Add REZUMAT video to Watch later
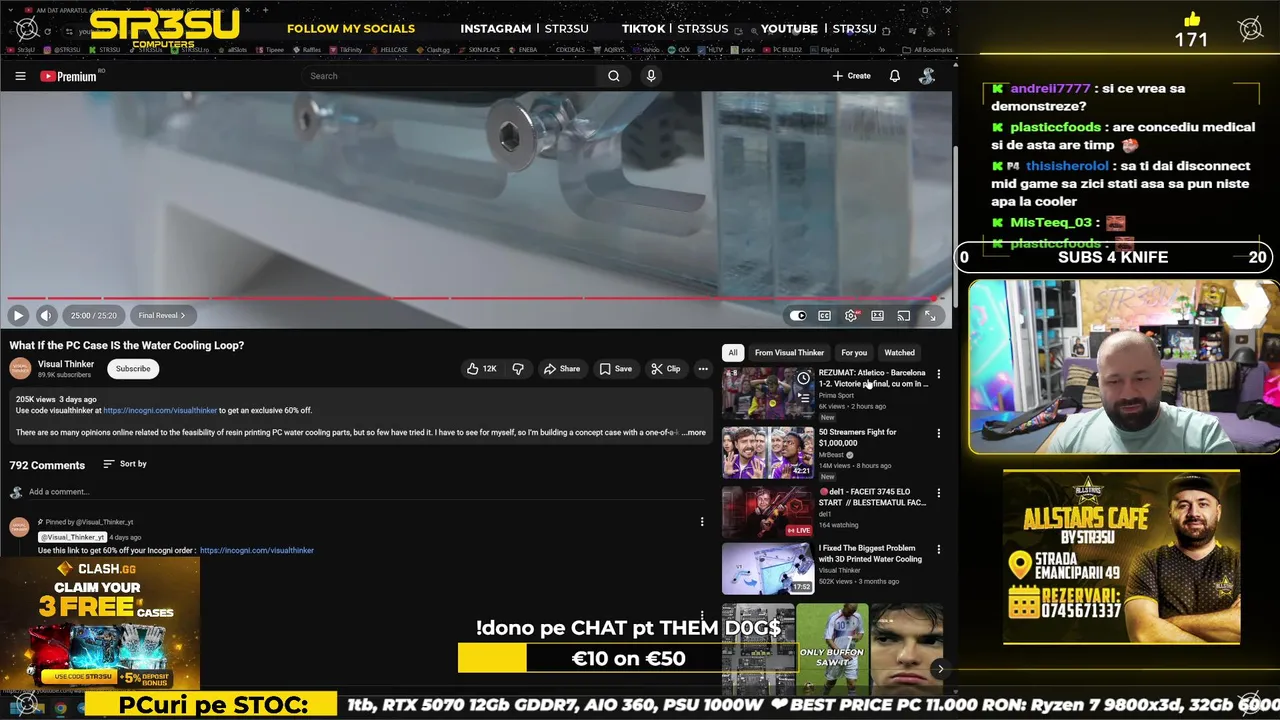The width and height of the screenshot is (1280, 720). pos(803,378)
